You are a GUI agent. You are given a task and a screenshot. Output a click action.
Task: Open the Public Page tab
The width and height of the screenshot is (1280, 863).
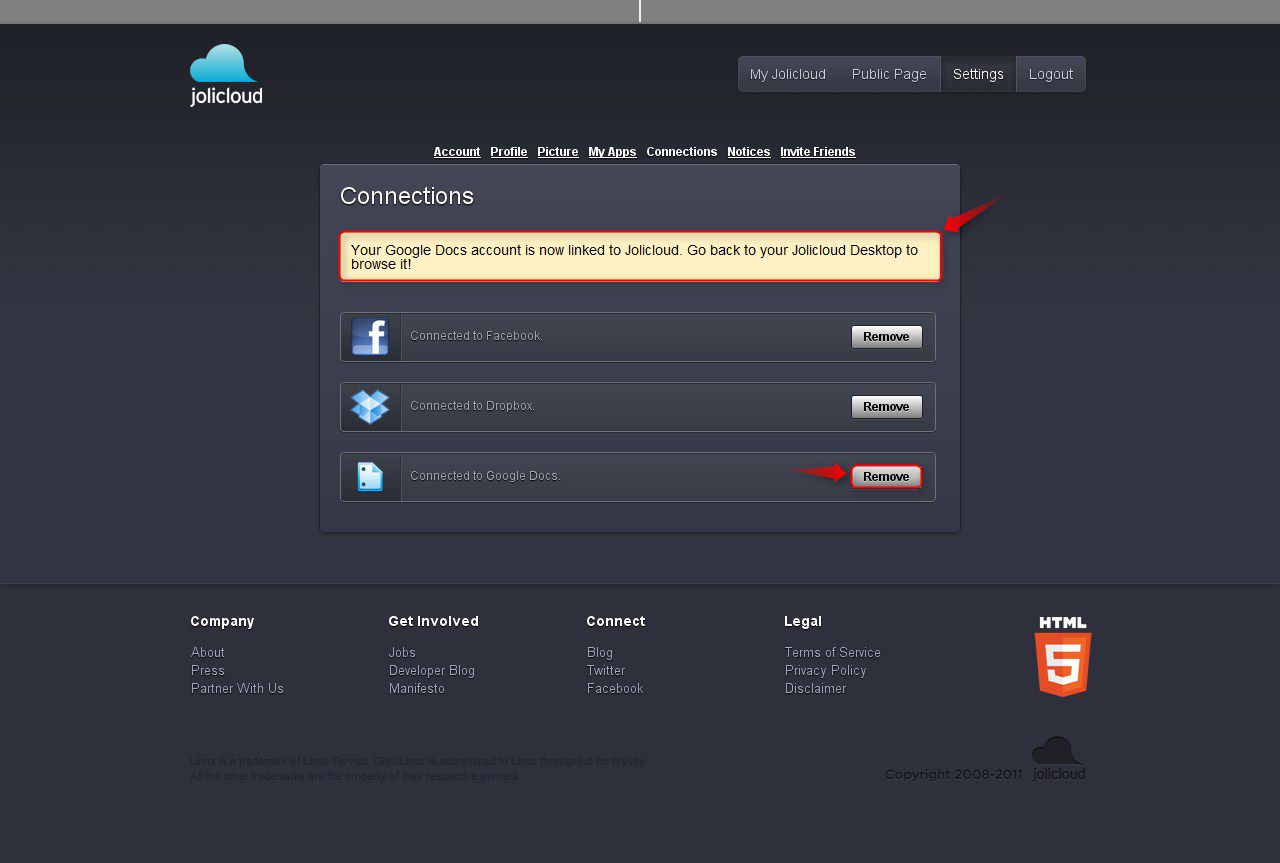click(889, 74)
